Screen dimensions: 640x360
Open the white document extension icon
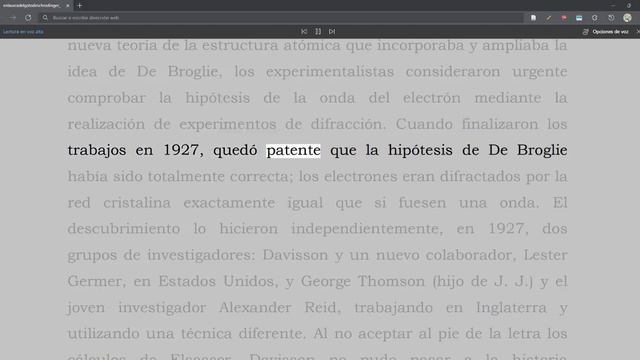[x=533, y=18]
